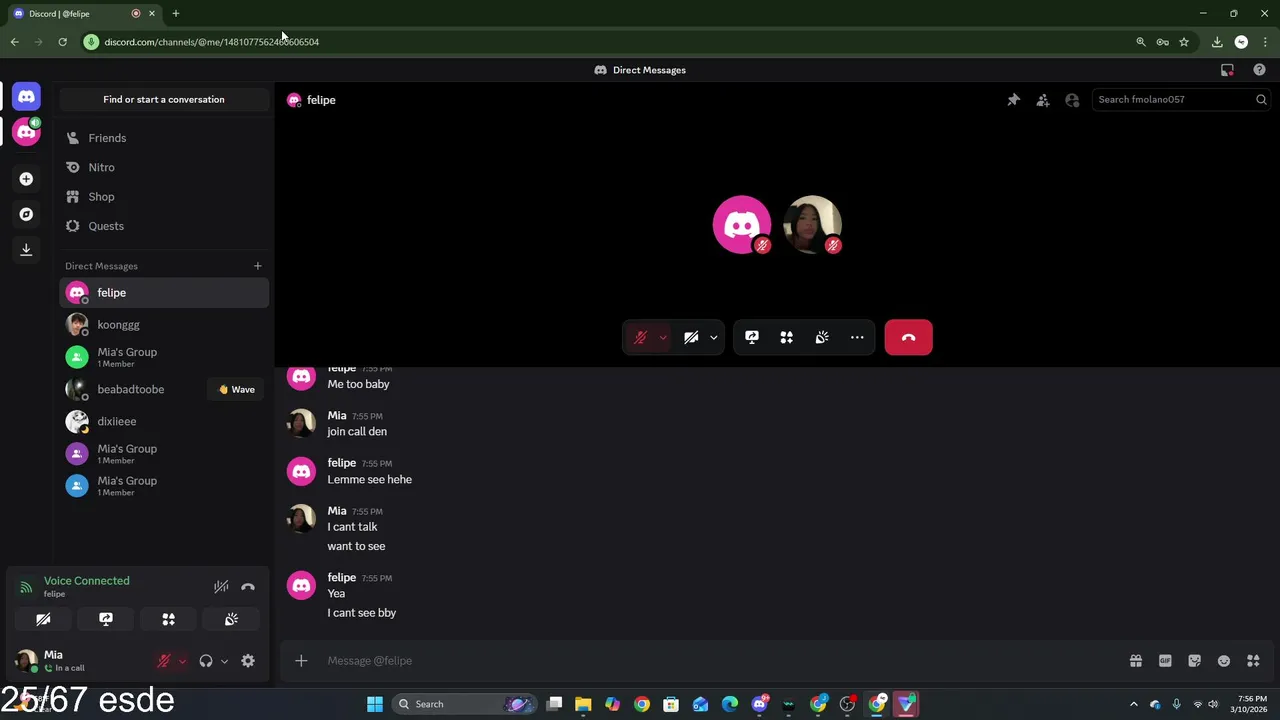Screen dimensions: 1280x720
Task: Select dixiieee direct message
Action: 164,421
